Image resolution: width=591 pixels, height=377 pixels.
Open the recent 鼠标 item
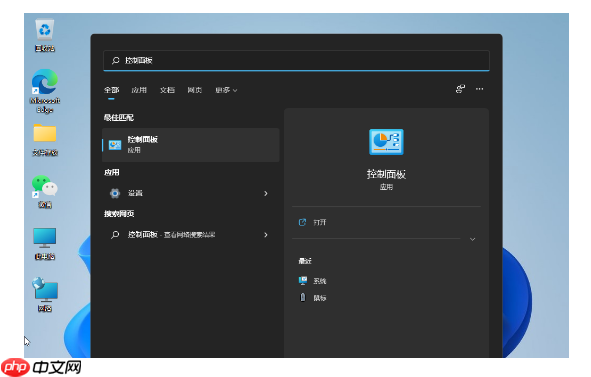point(312,298)
